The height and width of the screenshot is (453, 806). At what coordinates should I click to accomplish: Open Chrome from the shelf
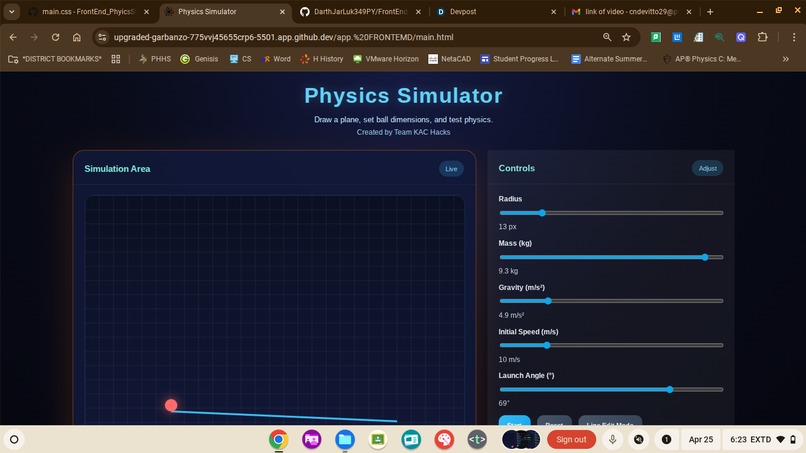(x=279, y=440)
